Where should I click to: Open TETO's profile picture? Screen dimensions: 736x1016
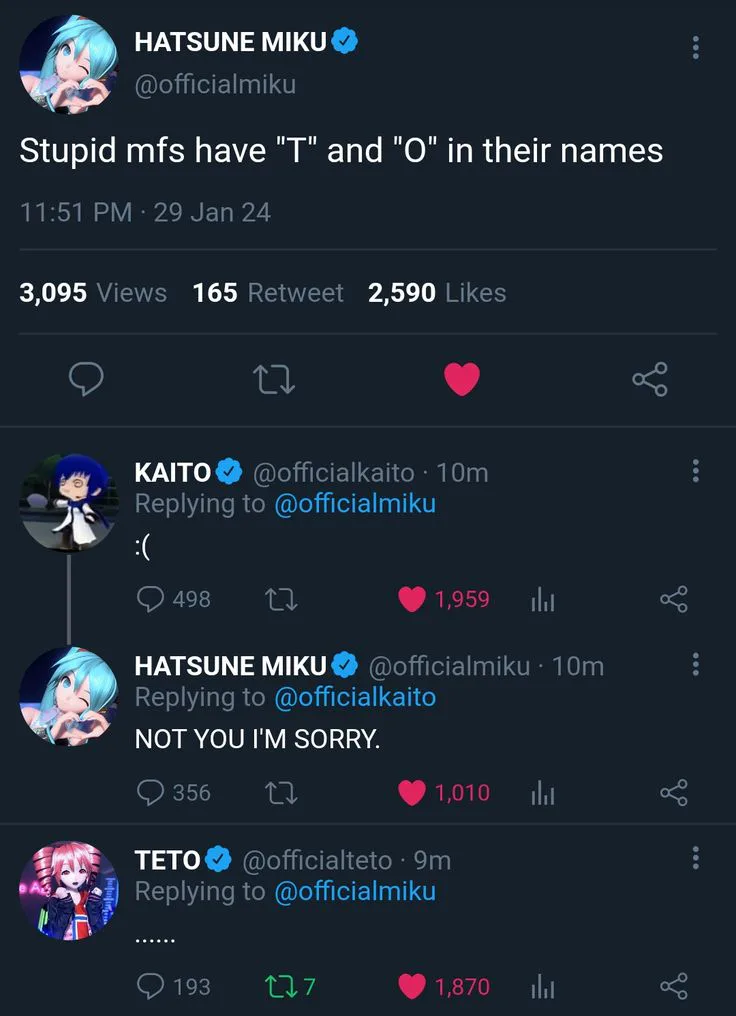pyautogui.click(x=69, y=890)
